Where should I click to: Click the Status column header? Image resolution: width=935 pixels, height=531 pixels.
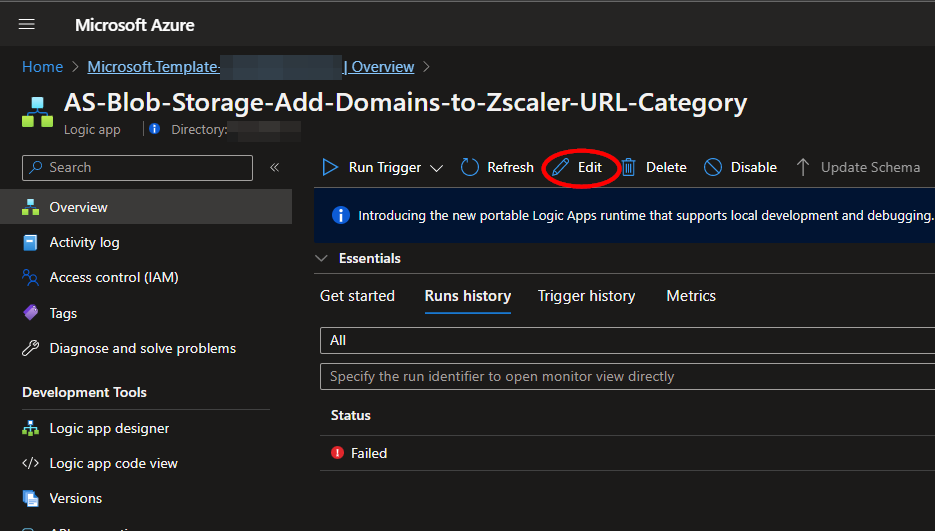point(351,415)
